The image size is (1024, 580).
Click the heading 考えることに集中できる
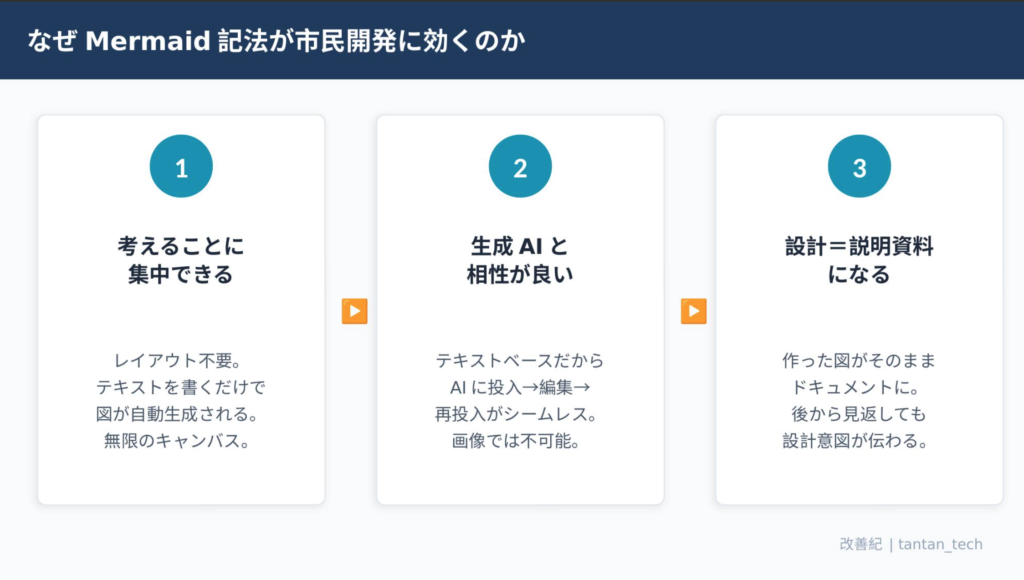click(x=181, y=260)
